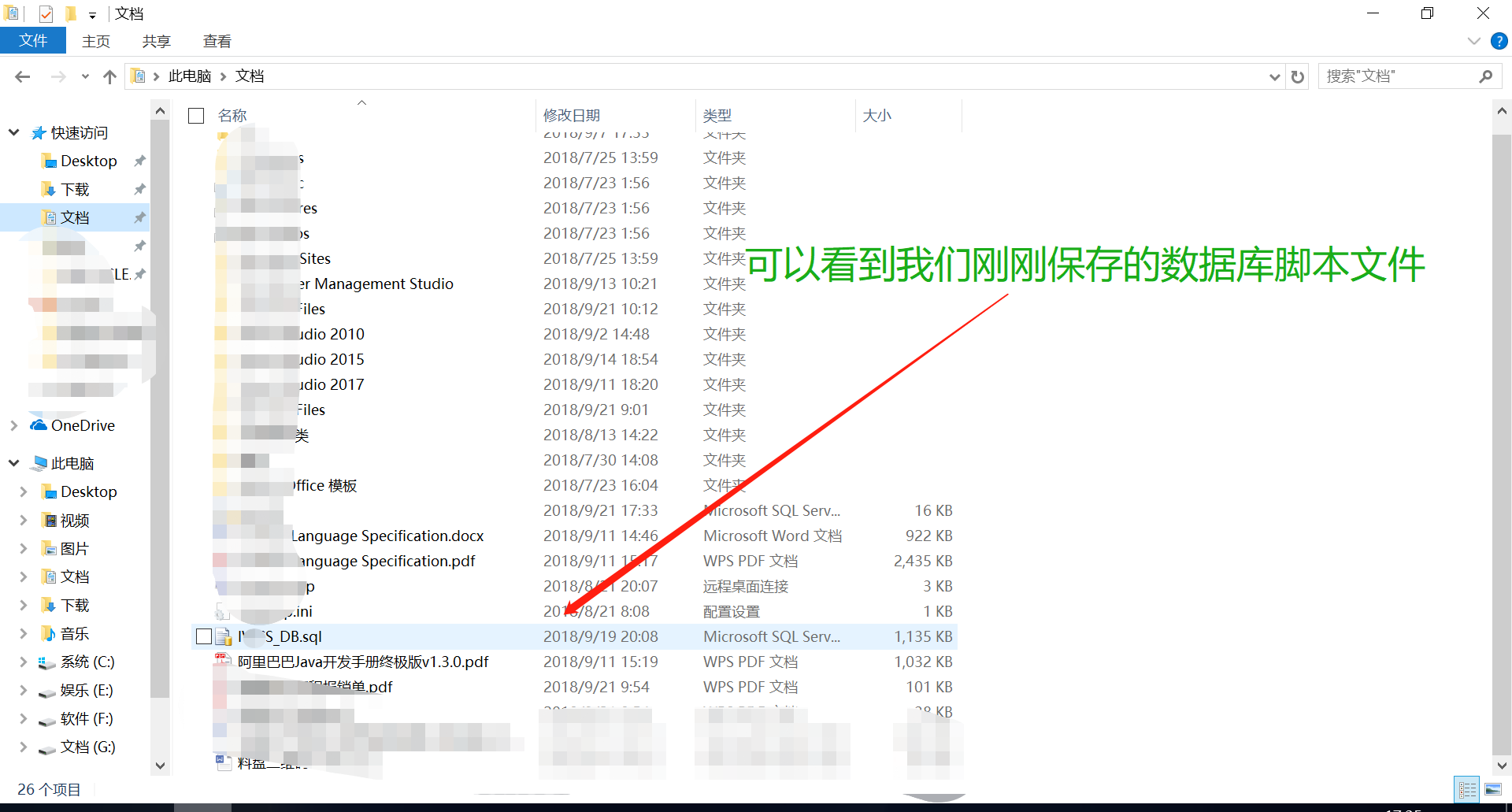Screen dimensions: 1512x812
Task: Open drive 娱乐 (E:)
Action: tap(87, 691)
